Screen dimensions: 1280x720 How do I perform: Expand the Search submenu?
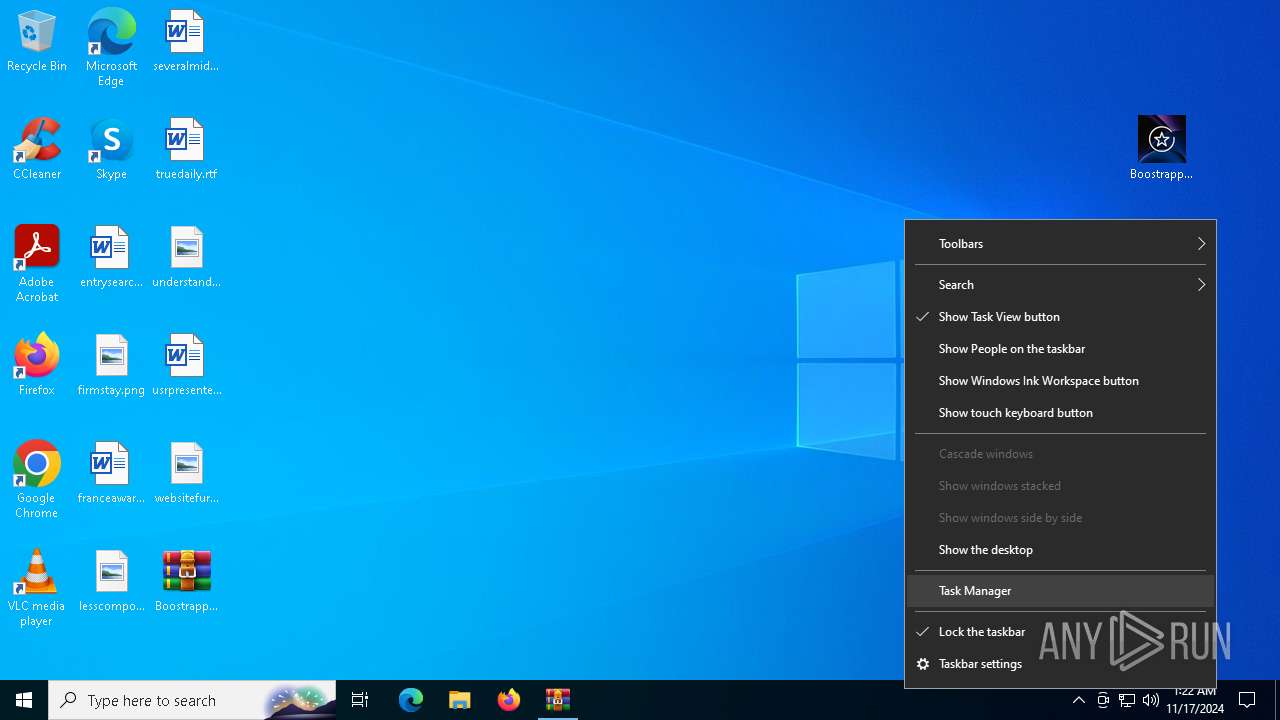1060,285
